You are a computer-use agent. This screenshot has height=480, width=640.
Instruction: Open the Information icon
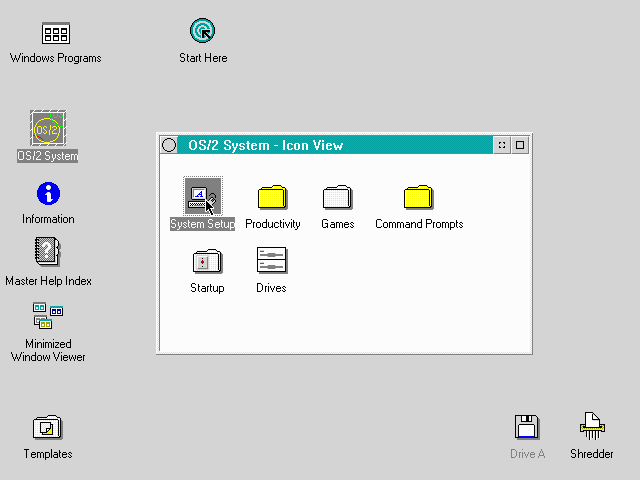coord(48,194)
